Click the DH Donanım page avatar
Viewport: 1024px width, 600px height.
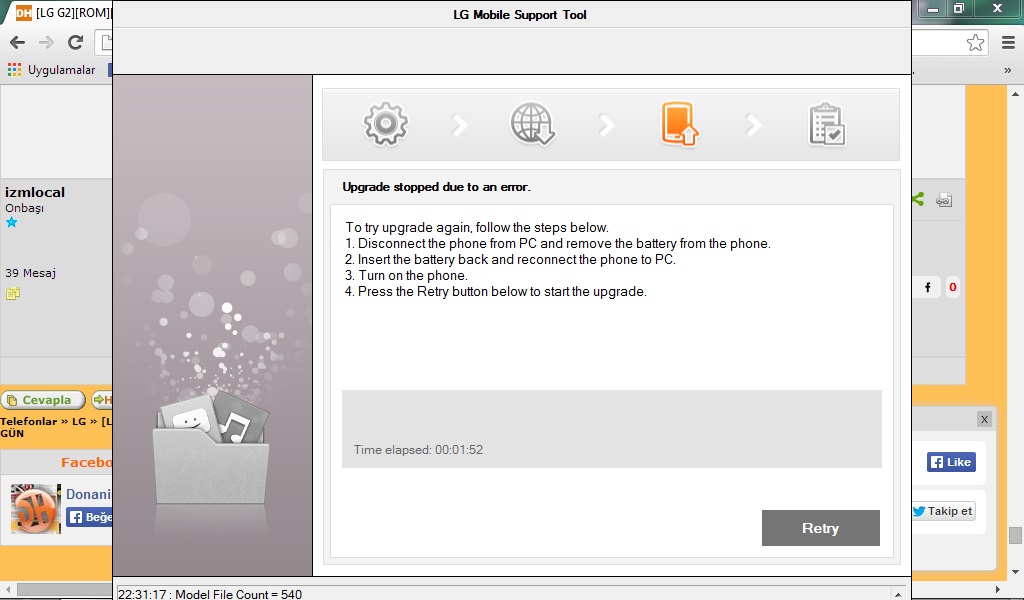point(35,509)
